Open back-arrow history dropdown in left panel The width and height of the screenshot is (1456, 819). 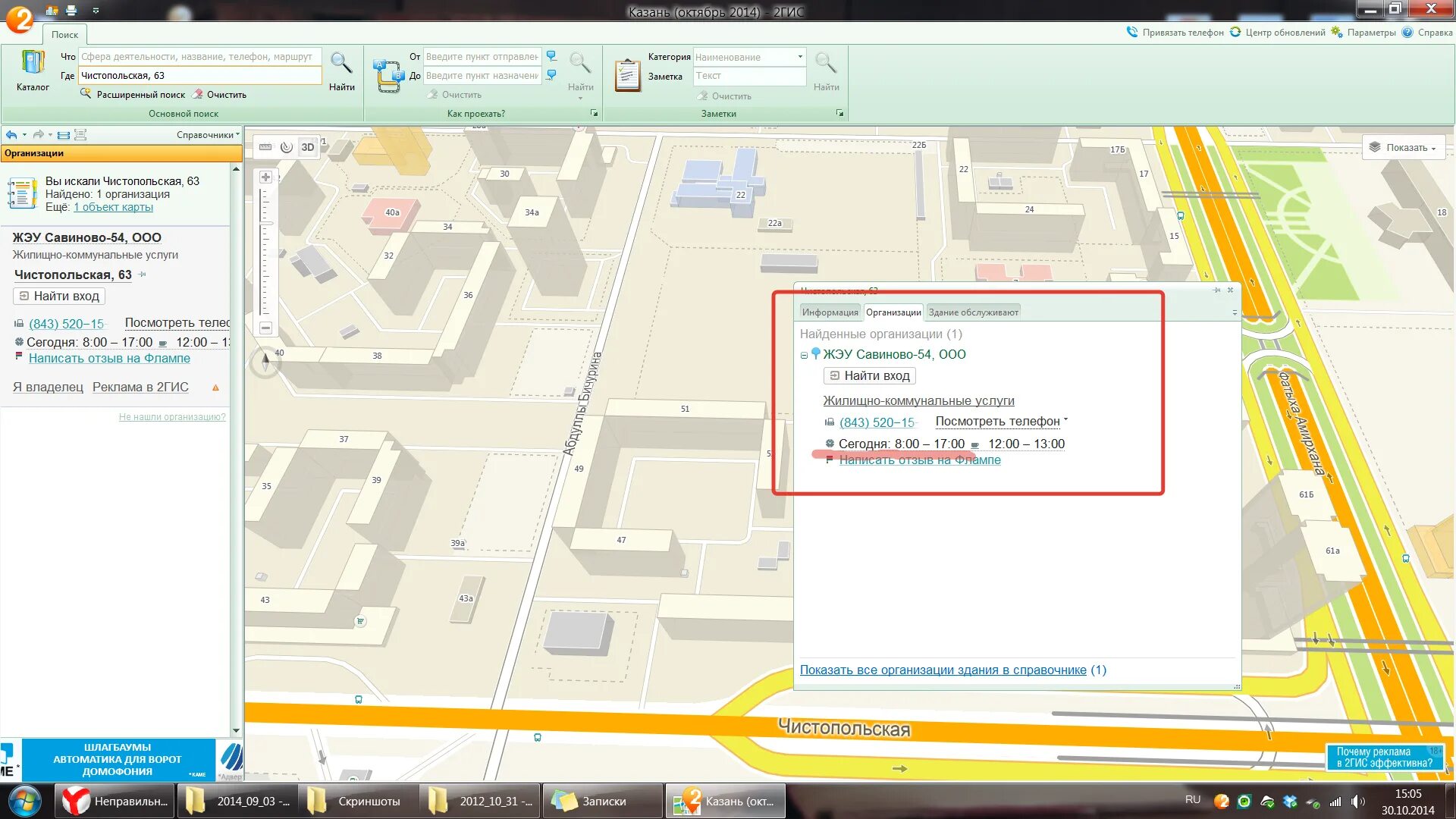coord(24,135)
